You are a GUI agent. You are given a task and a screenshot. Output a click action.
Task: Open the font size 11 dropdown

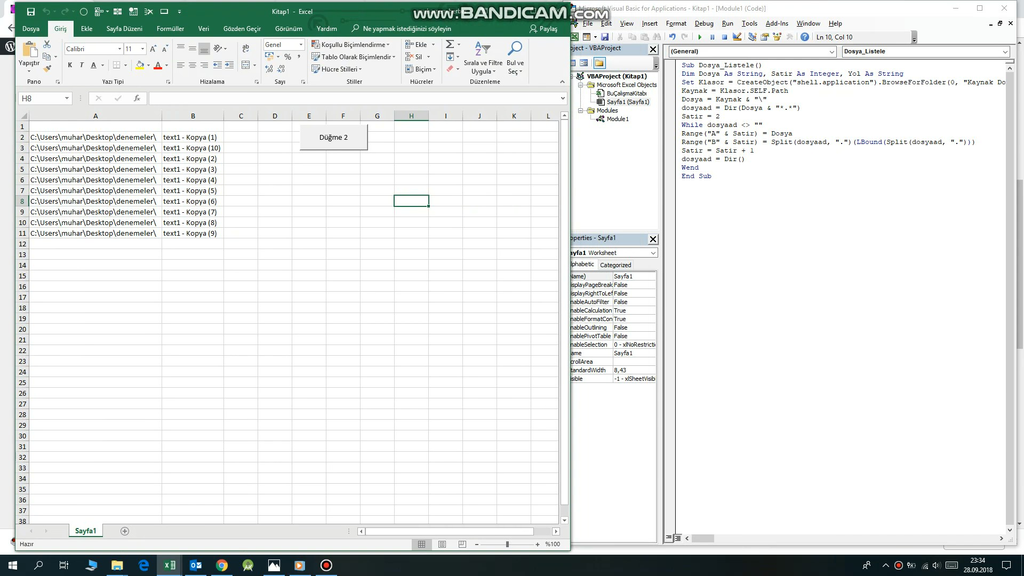click(142, 49)
